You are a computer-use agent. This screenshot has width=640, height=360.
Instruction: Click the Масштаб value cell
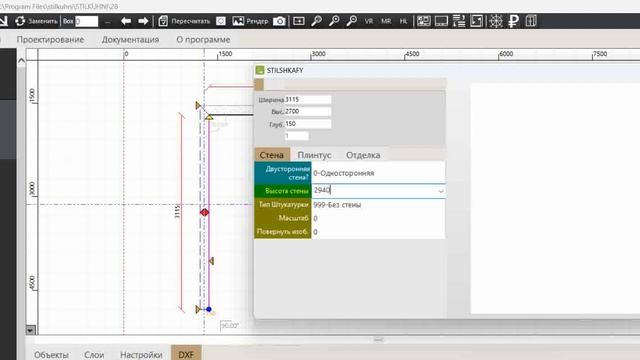pos(378,218)
